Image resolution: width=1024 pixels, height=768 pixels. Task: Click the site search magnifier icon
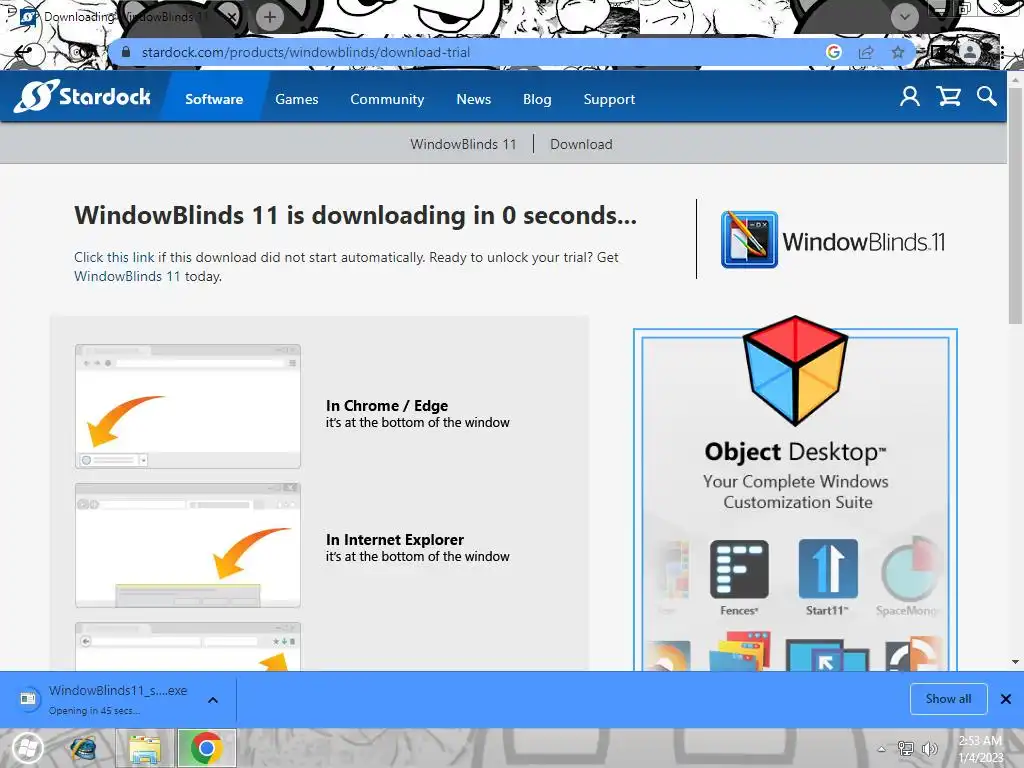pos(987,97)
